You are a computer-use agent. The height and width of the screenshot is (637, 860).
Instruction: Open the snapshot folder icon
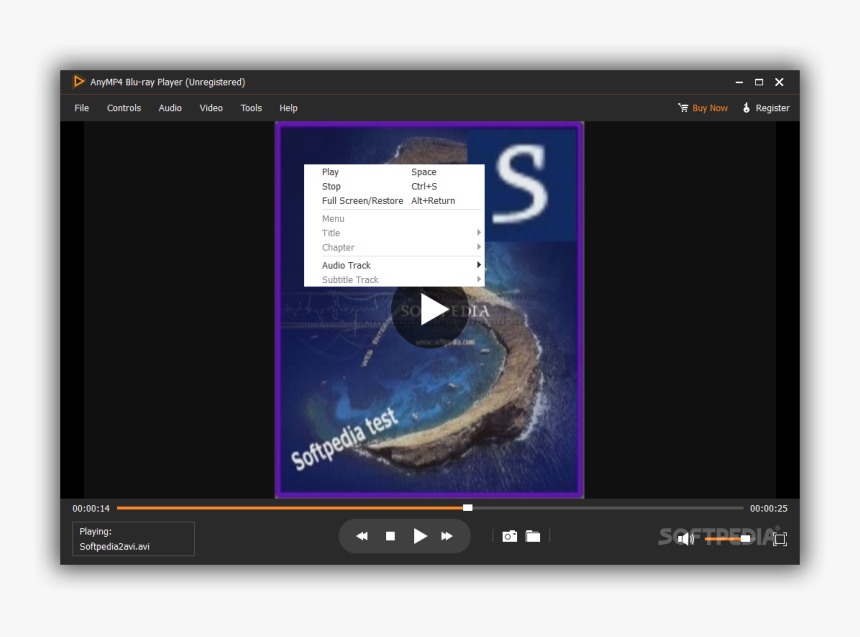click(533, 537)
